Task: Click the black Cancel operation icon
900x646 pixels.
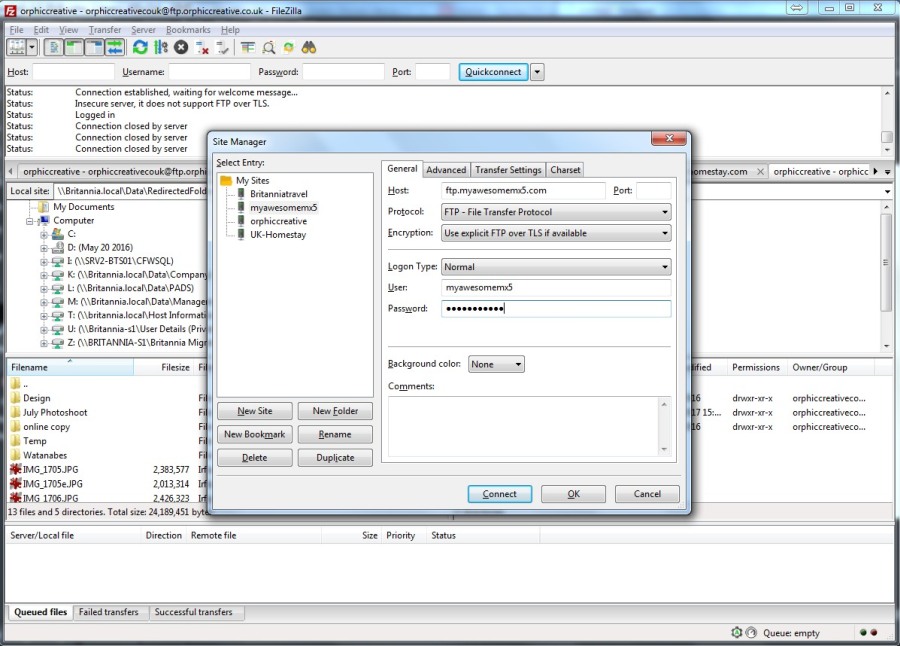Action: click(181, 48)
